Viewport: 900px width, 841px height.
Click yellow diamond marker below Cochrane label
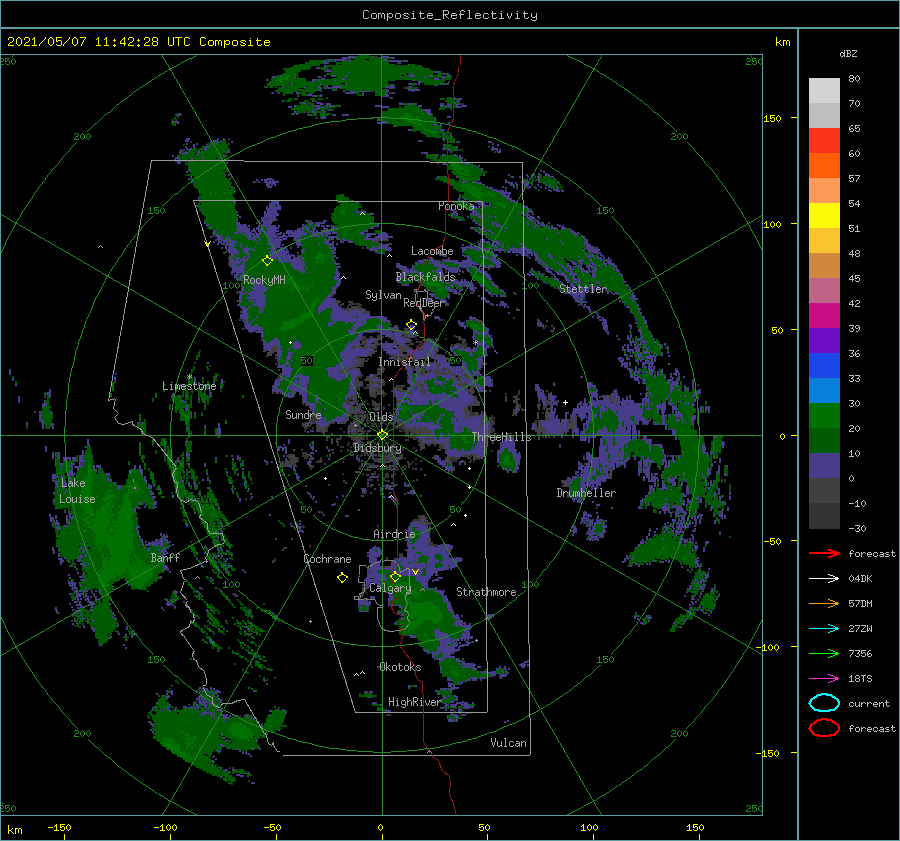[342, 578]
